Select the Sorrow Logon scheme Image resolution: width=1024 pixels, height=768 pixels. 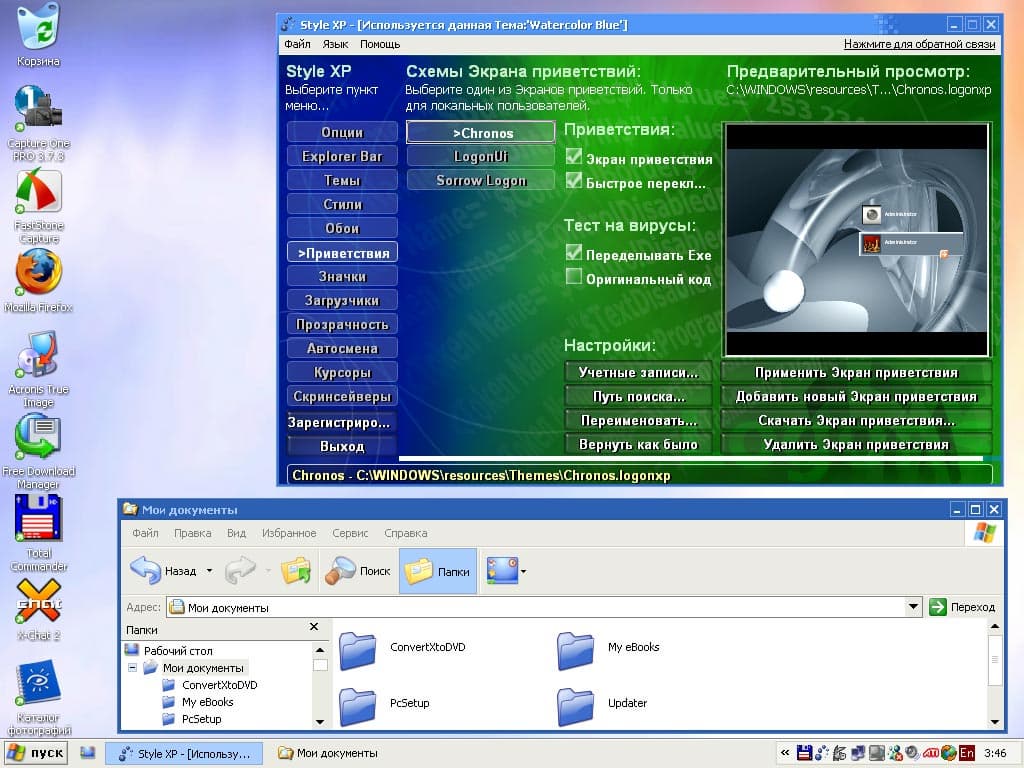[481, 180]
